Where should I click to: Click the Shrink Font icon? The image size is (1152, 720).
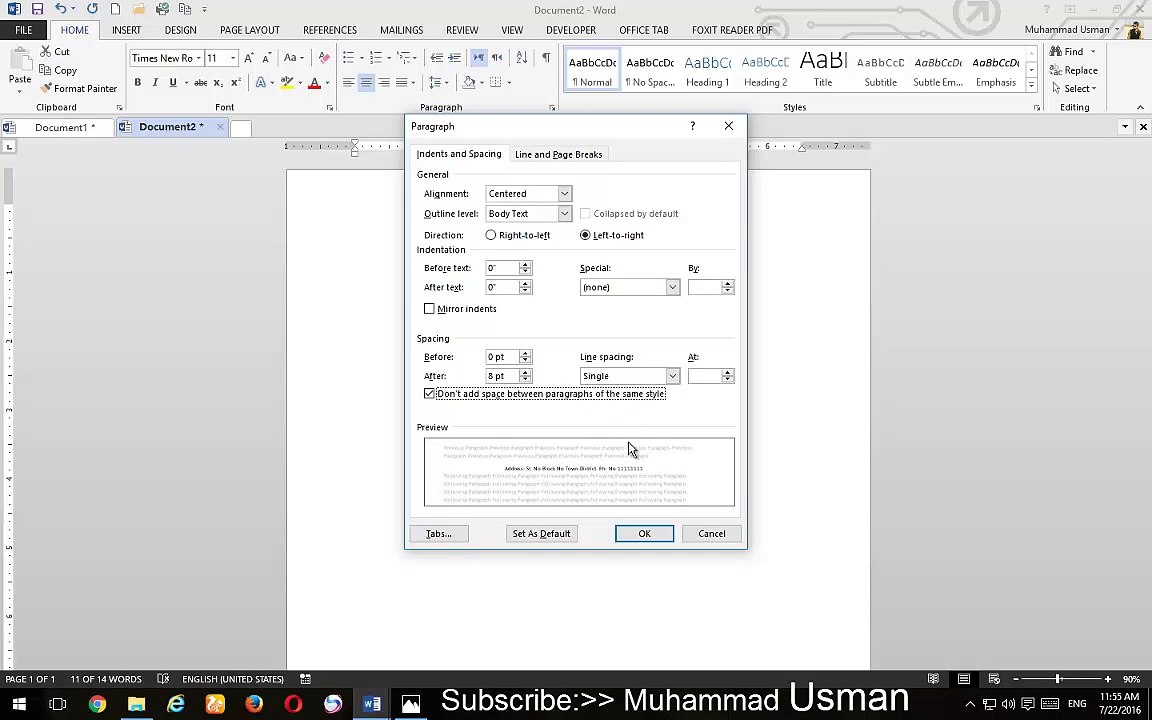[267, 58]
